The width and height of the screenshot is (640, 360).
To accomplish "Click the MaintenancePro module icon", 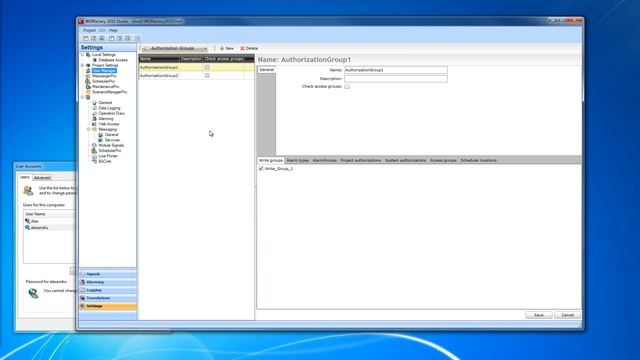I will pos(88,87).
